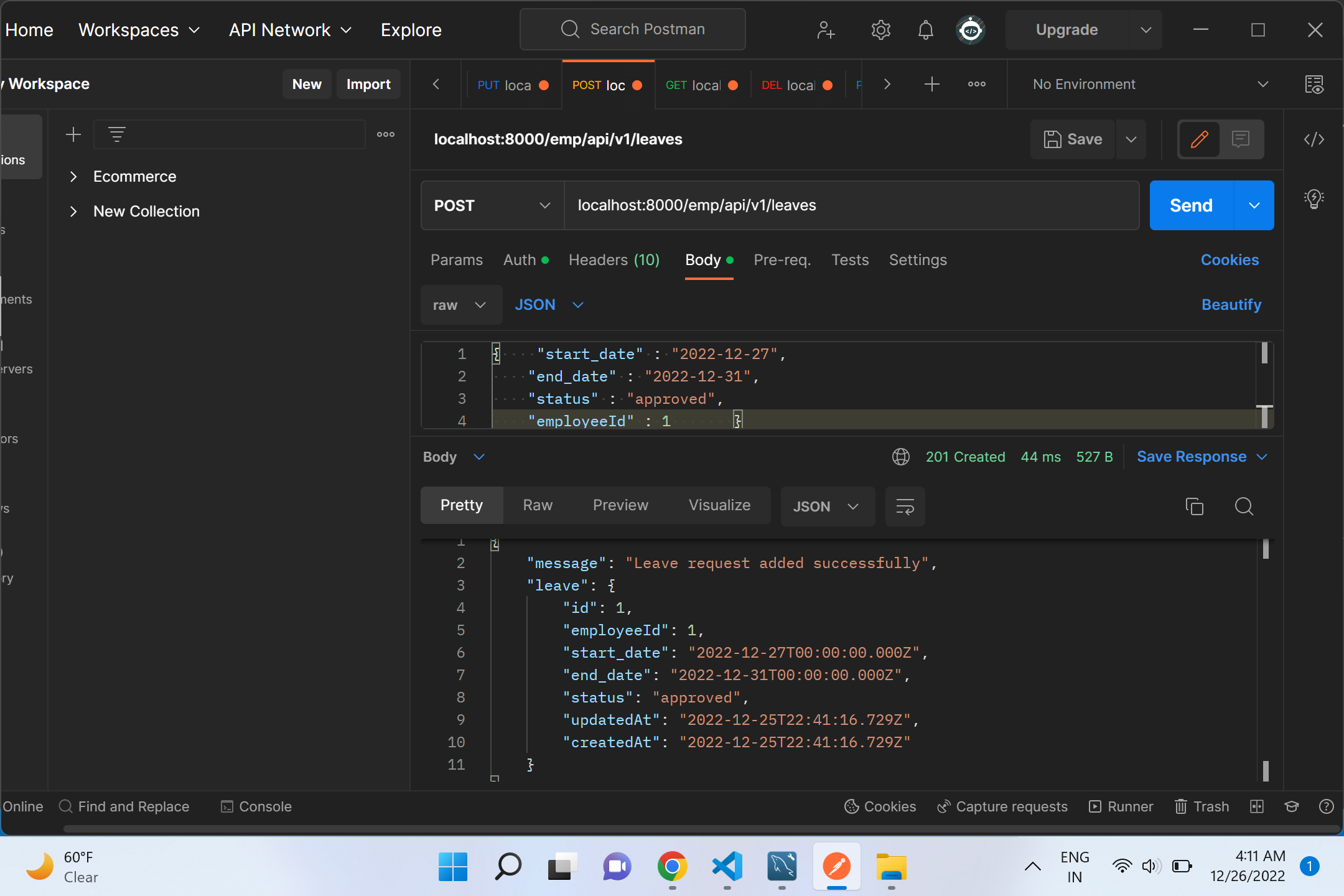Image resolution: width=1344 pixels, height=896 pixels.
Task: Open the Cookies link
Action: (x=1230, y=260)
